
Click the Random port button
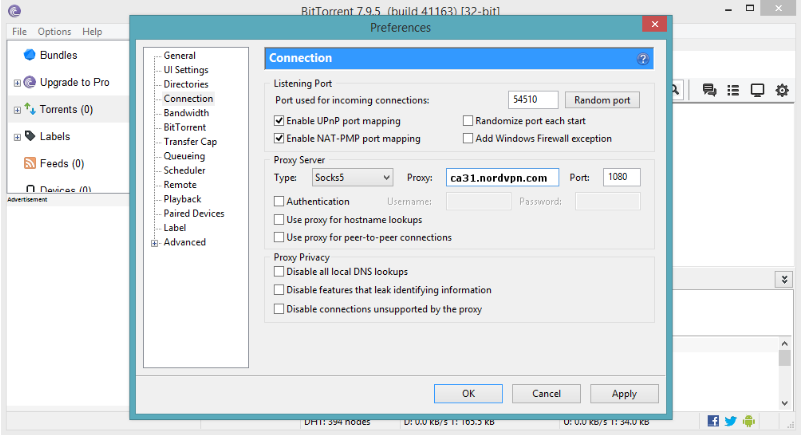pyautogui.click(x=602, y=100)
